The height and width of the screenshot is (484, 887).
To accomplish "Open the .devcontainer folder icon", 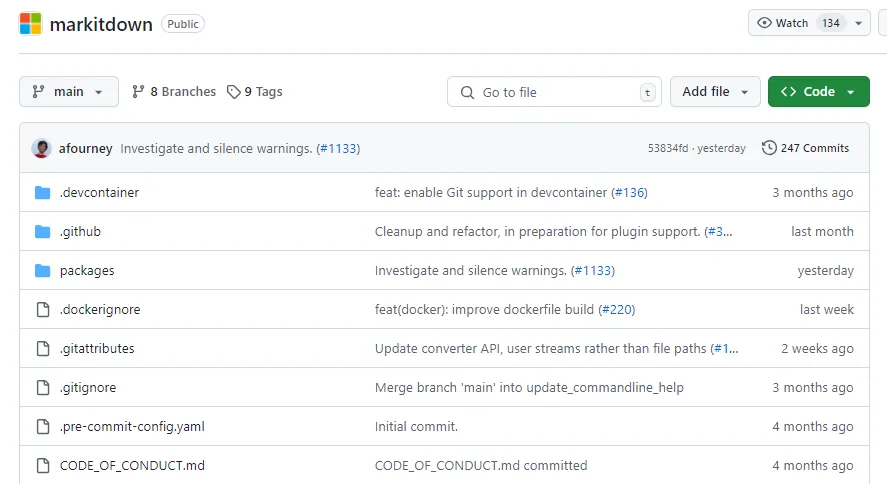I will tap(42, 193).
